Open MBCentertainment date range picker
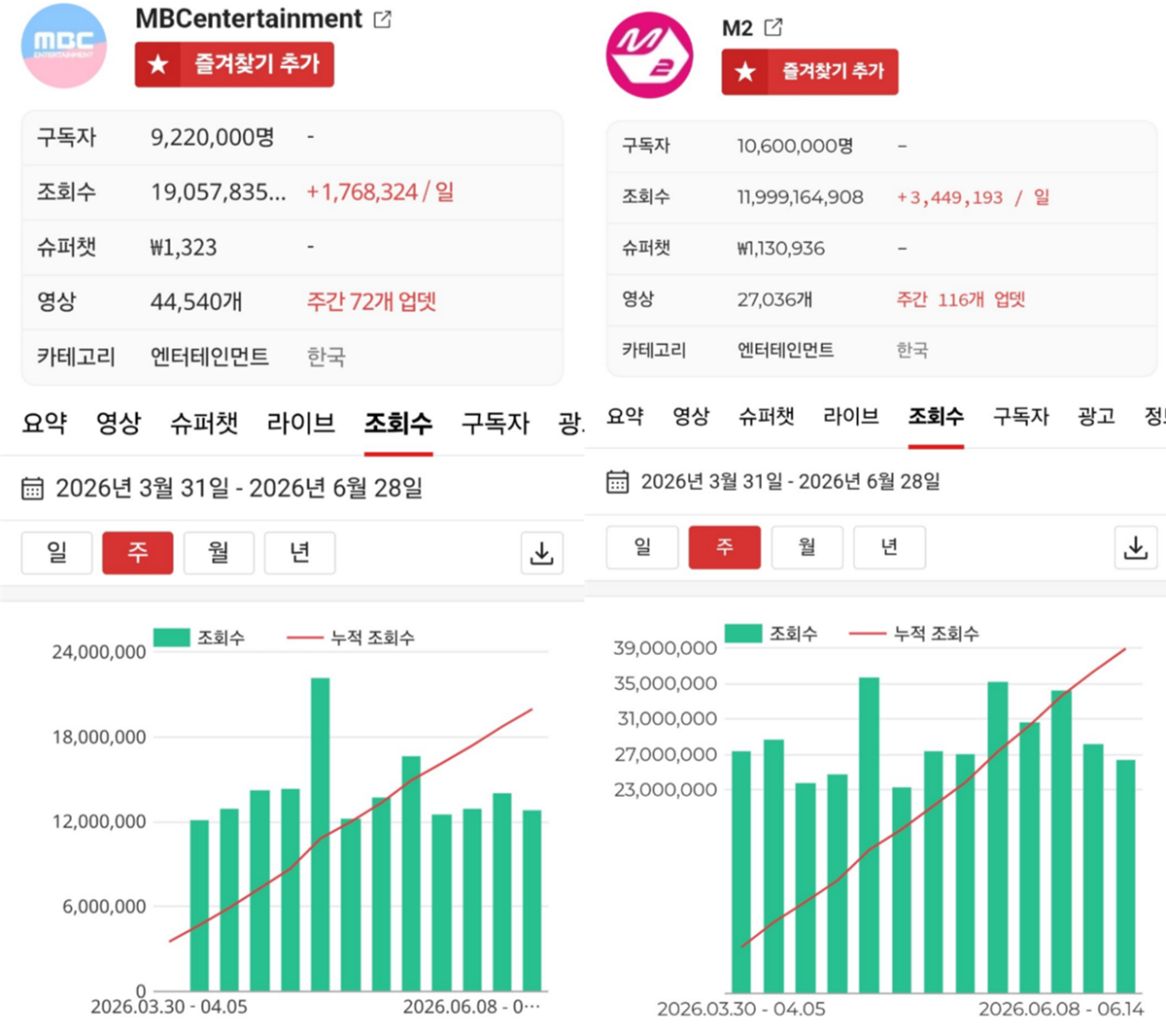1166x1036 pixels. pyautogui.click(x=239, y=488)
